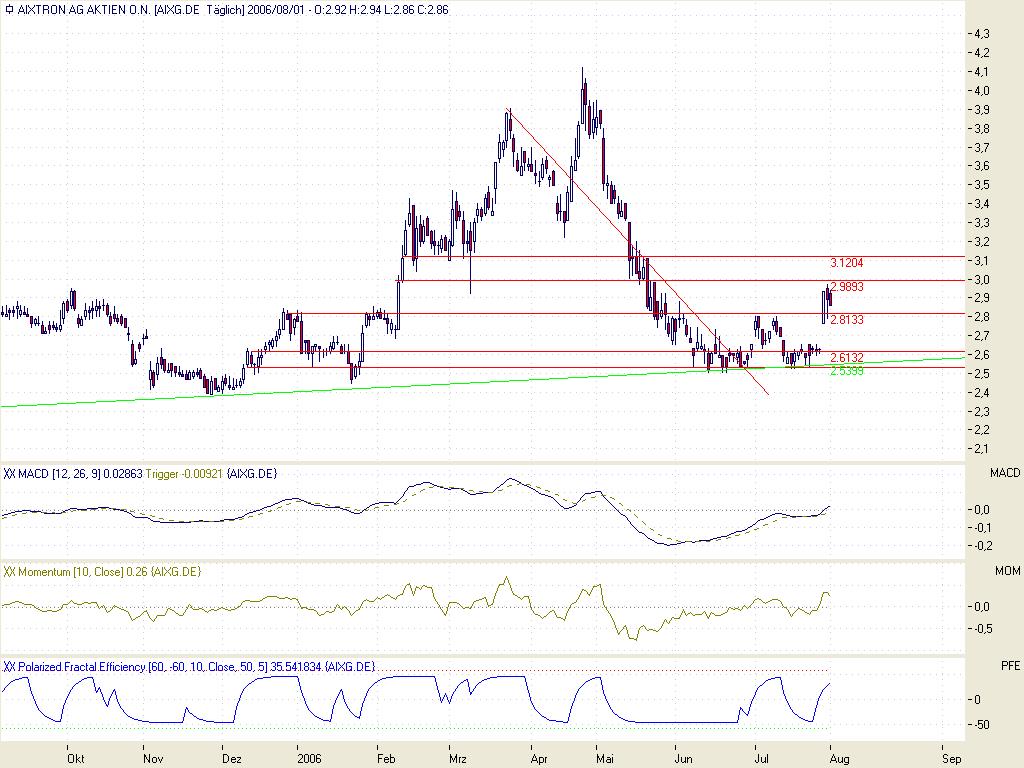Click the 4,0 value on the price axis
Viewport: 1024px width, 768px height.
click(x=982, y=90)
